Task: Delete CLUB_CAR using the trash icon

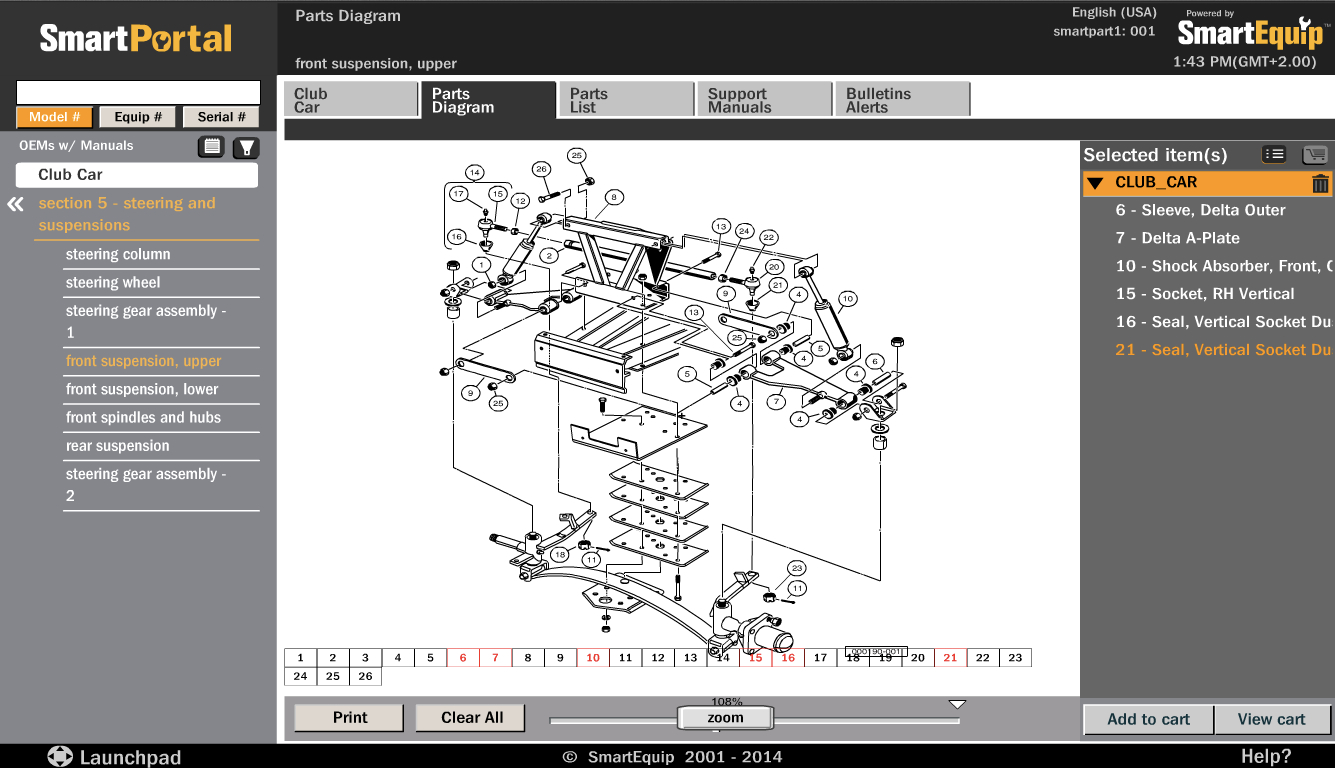Action: 1320,184
